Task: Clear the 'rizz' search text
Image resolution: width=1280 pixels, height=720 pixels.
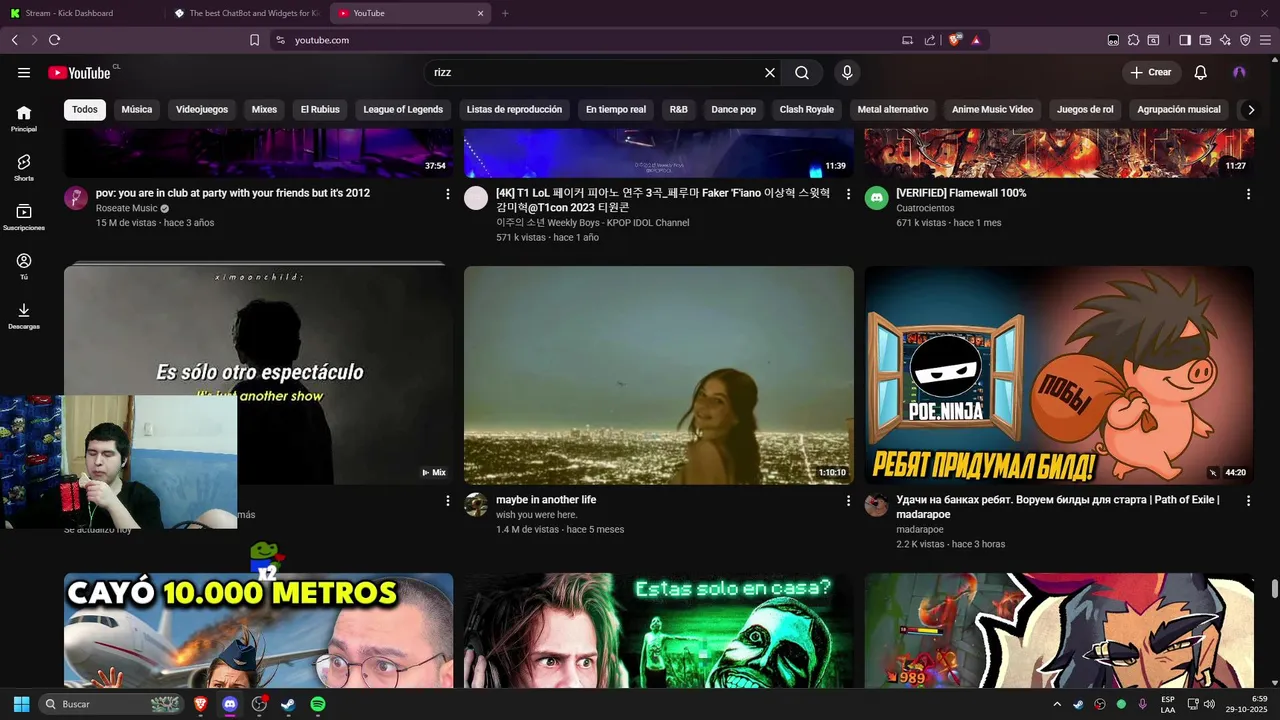Action: (770, 73)
